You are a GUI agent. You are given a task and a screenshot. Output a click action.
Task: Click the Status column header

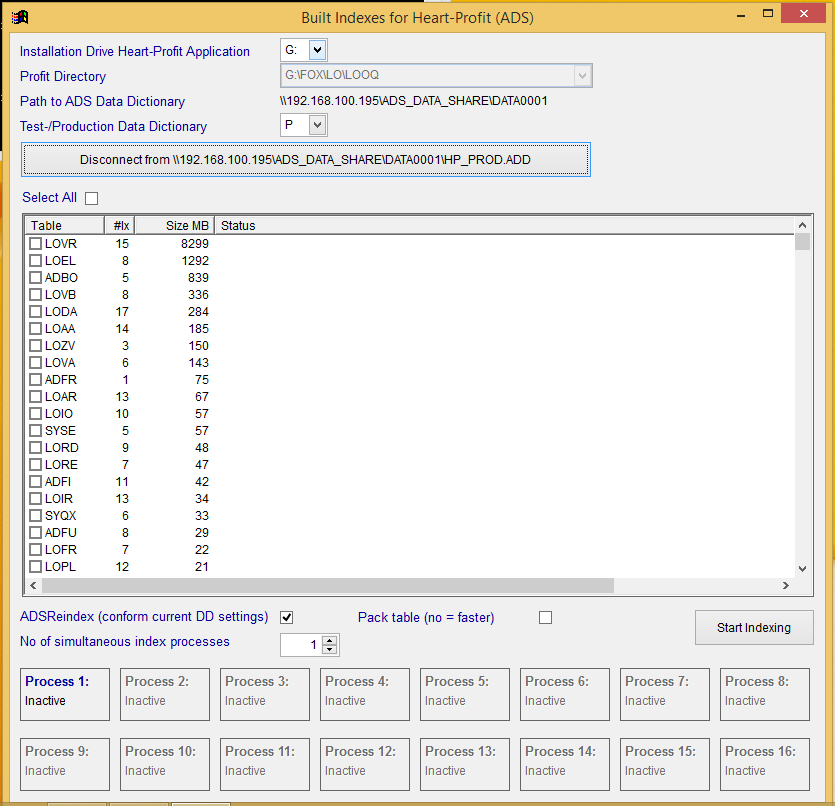[x=504, y=226]
